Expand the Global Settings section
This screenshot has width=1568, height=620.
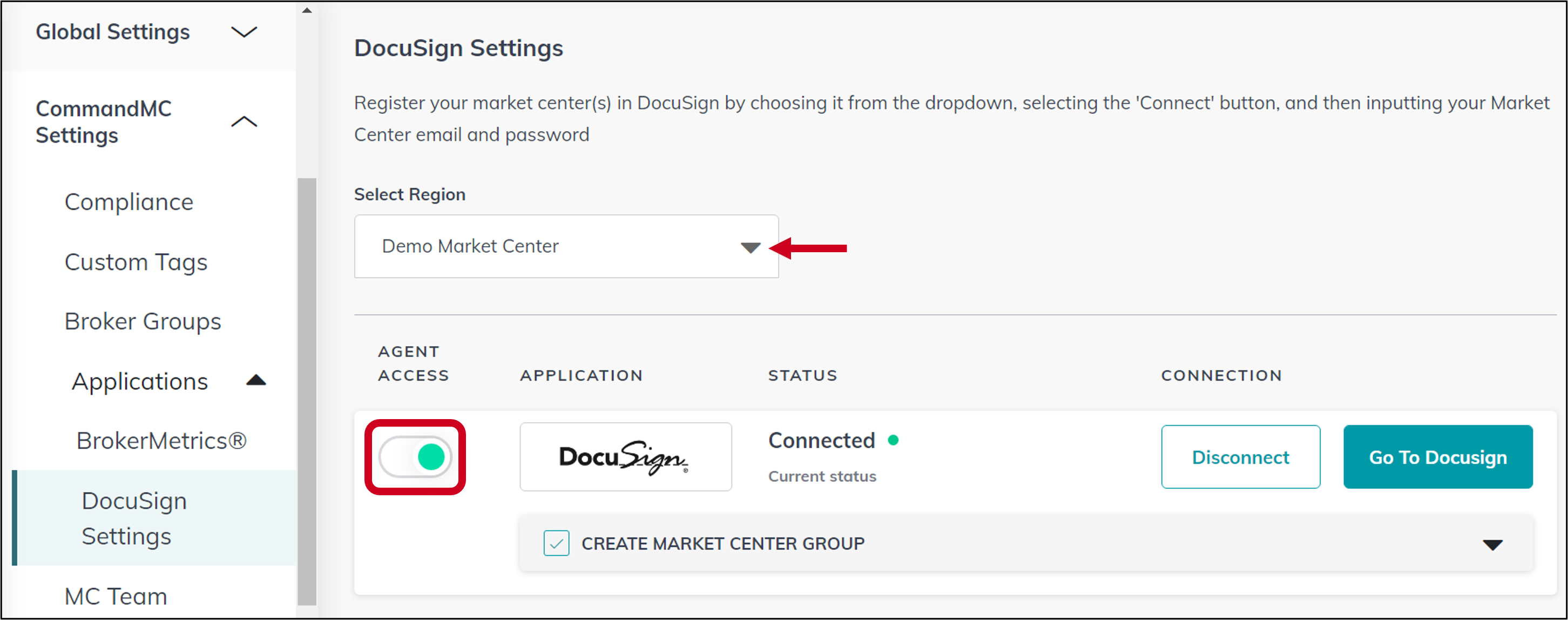pos(244,32)
